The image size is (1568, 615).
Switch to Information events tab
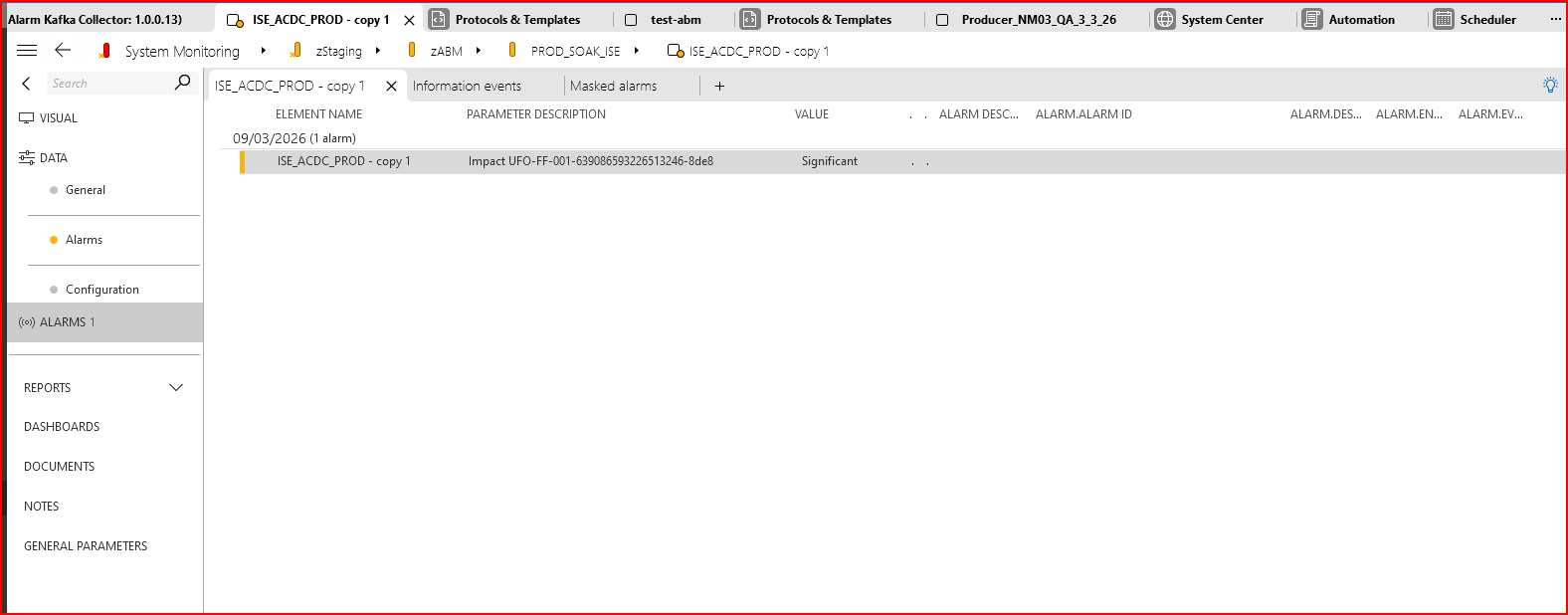coord(467,87)
